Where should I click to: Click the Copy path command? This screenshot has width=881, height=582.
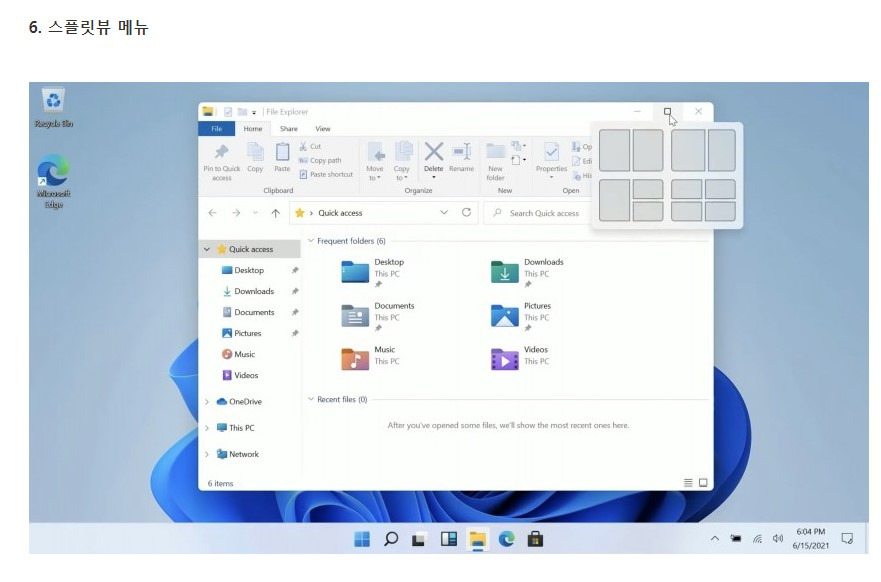click(x=320, y=160)
